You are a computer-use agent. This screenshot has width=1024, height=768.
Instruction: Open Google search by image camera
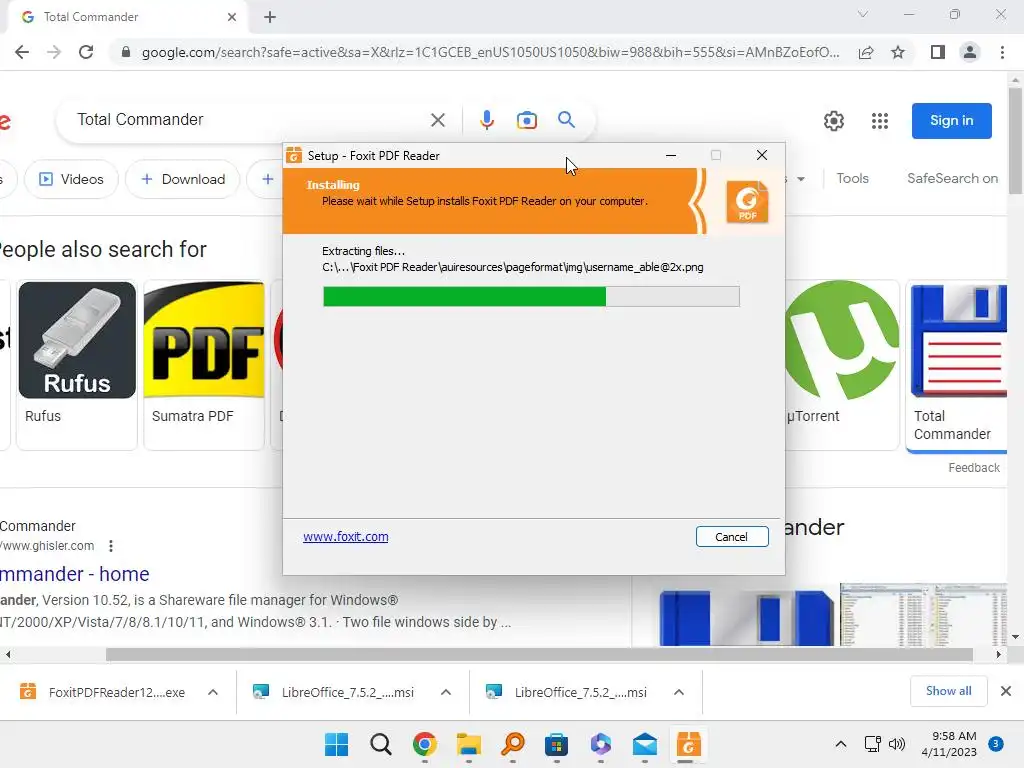pyautogui.click(x=526, y=120)
